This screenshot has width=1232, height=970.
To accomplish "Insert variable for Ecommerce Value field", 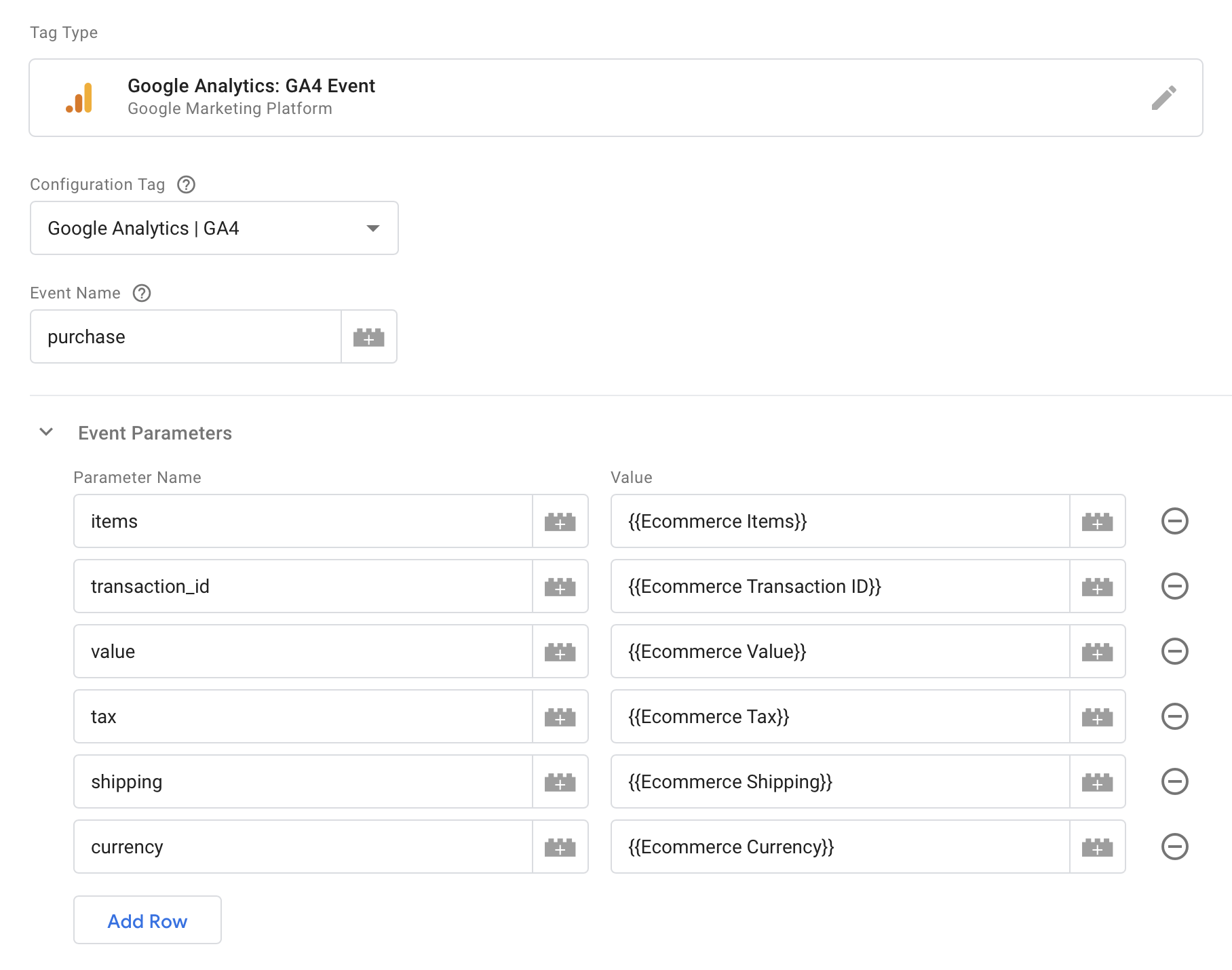I will 1098,652.
